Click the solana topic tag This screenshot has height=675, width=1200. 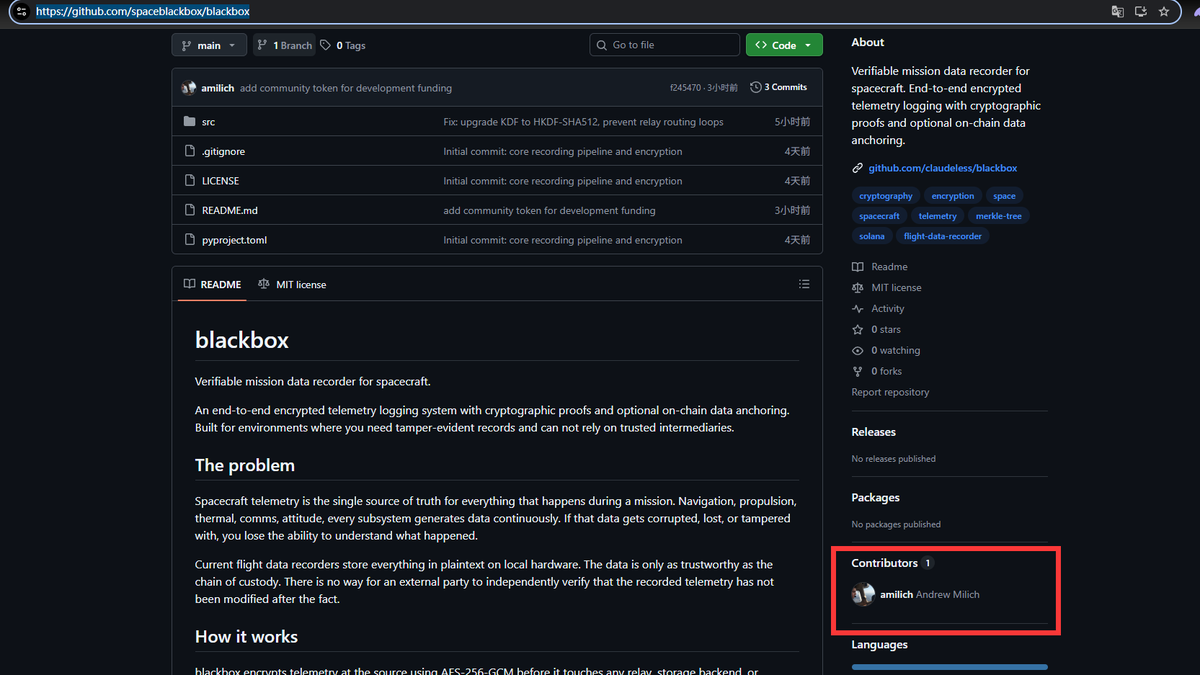tap(872, 236)
